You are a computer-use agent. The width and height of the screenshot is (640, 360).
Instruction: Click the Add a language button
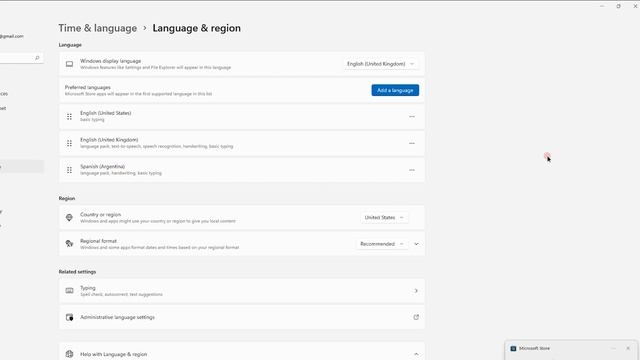pos(395,90)
